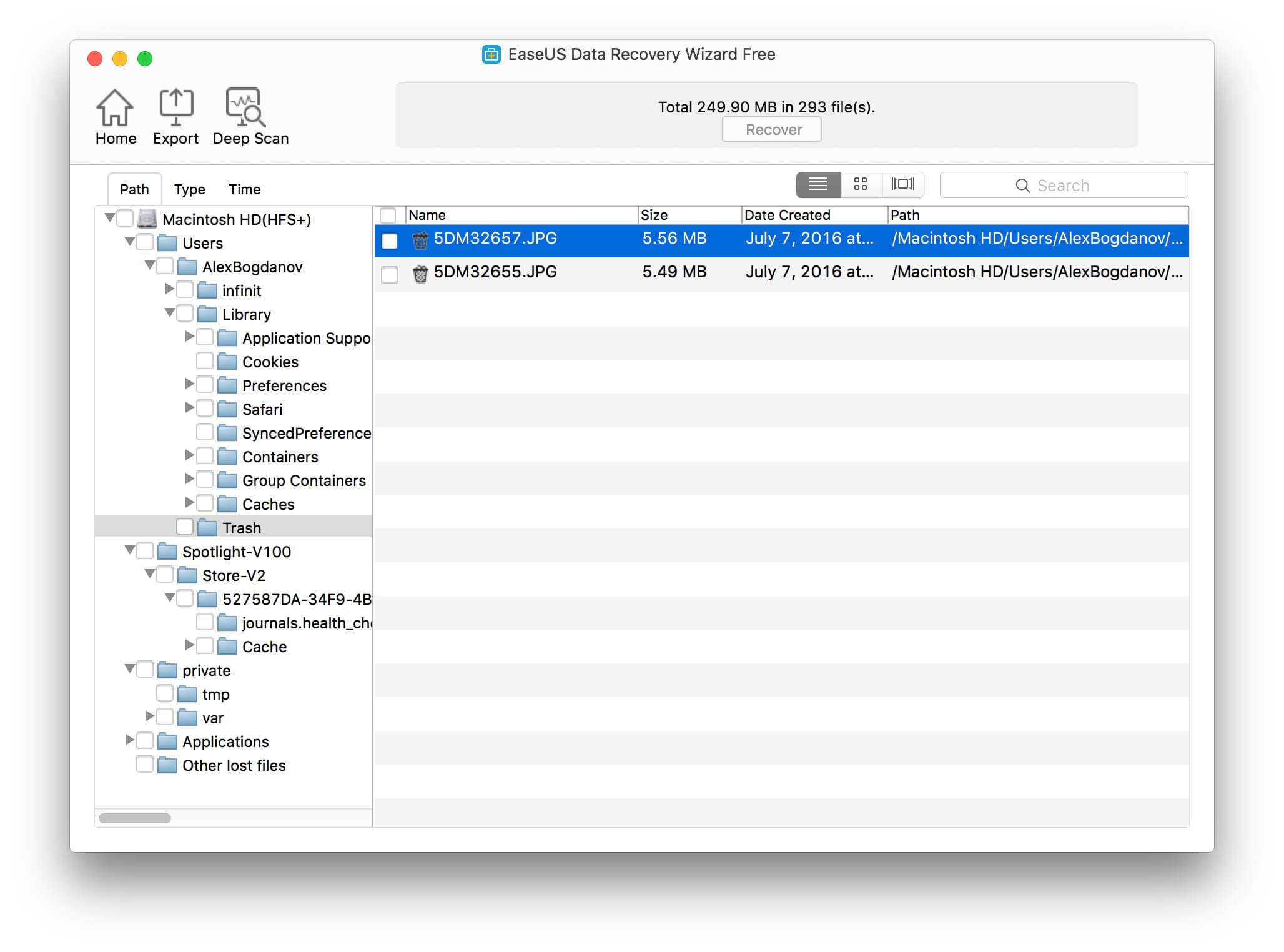Click the Other lost files folder icon
Image resolution: width=1284 pixels, height=952 pixels.
[x=167, y=765]
